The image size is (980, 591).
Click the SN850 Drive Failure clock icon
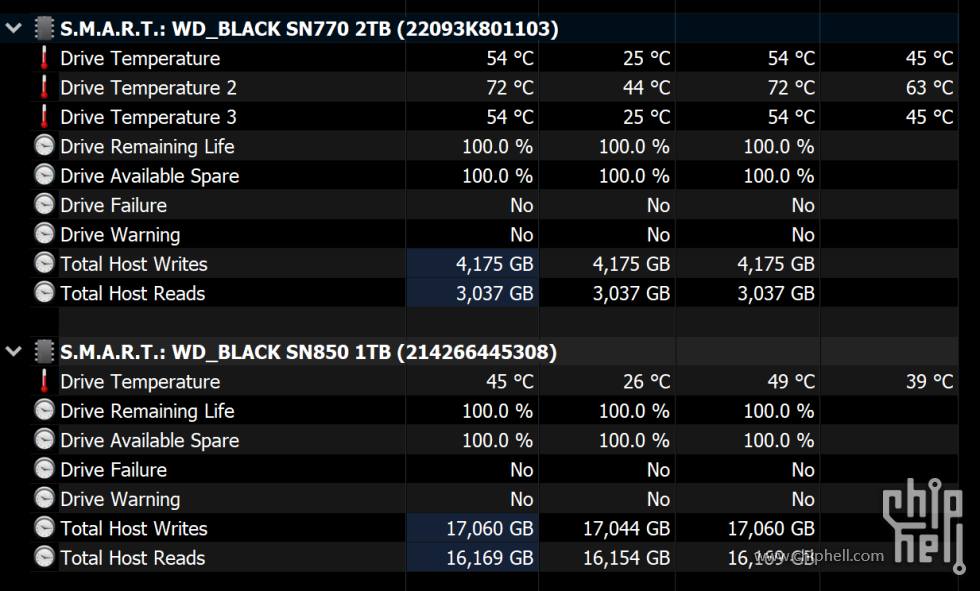point(44,469)
